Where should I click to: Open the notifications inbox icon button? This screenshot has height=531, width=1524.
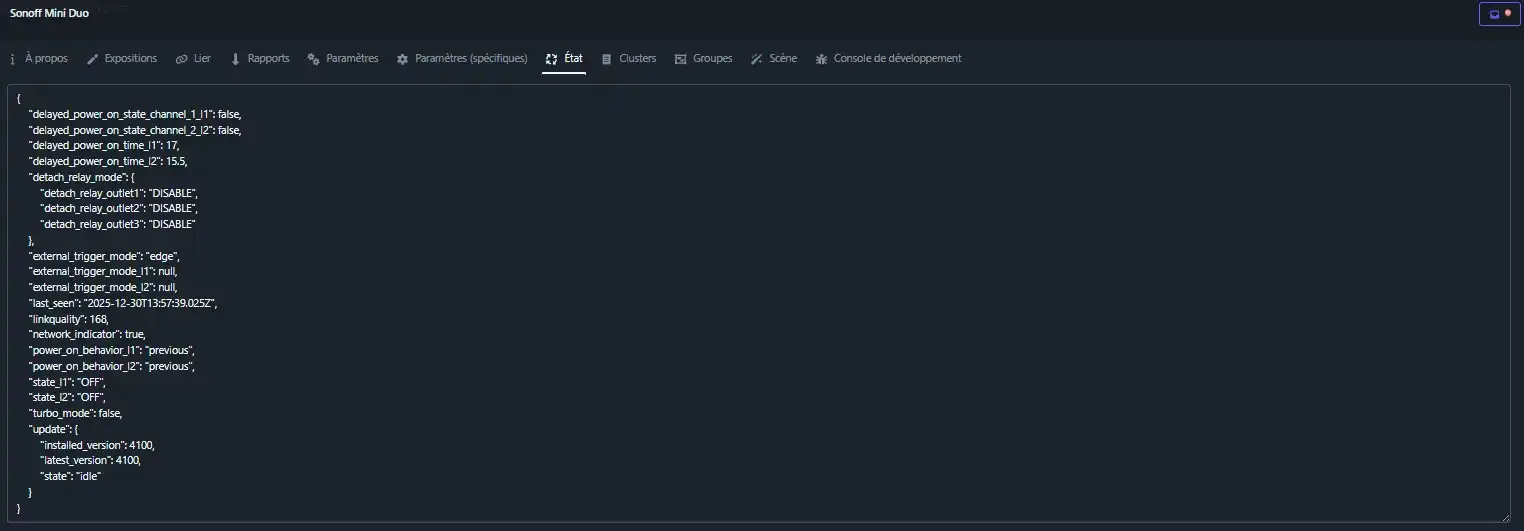pyautogui.click(x=1494, y=14)
